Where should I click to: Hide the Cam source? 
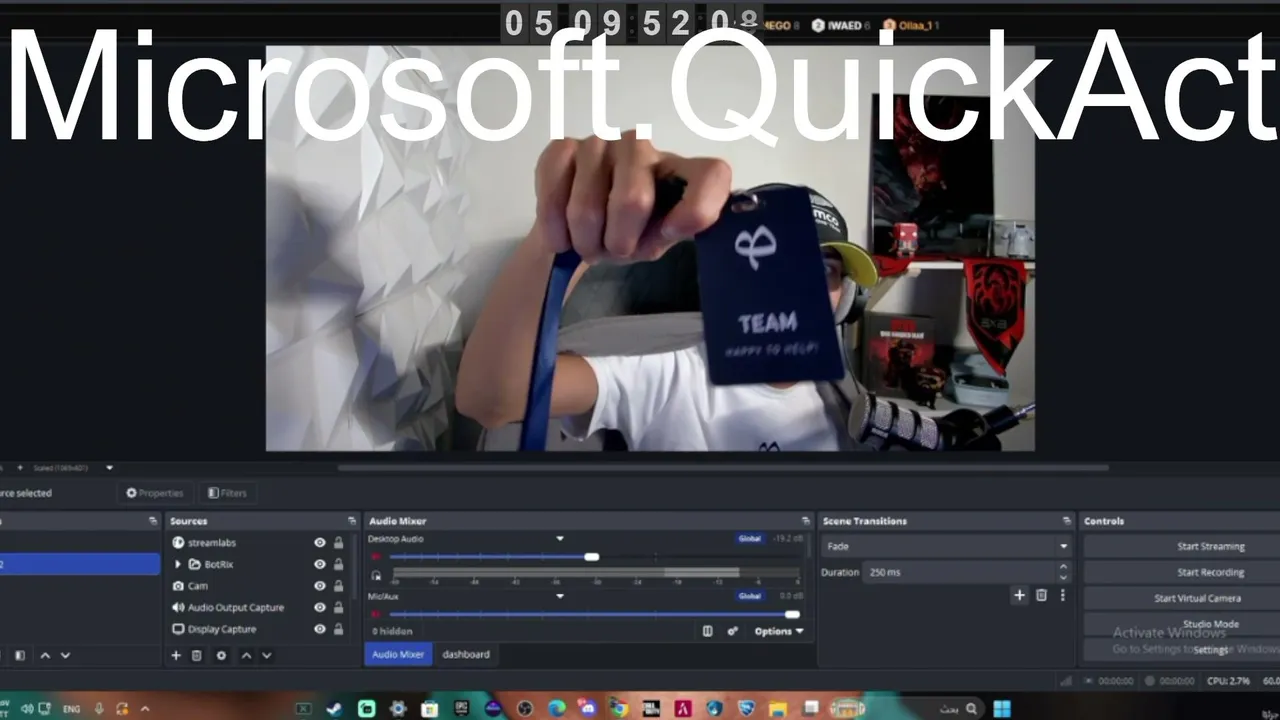click(320, 586)
